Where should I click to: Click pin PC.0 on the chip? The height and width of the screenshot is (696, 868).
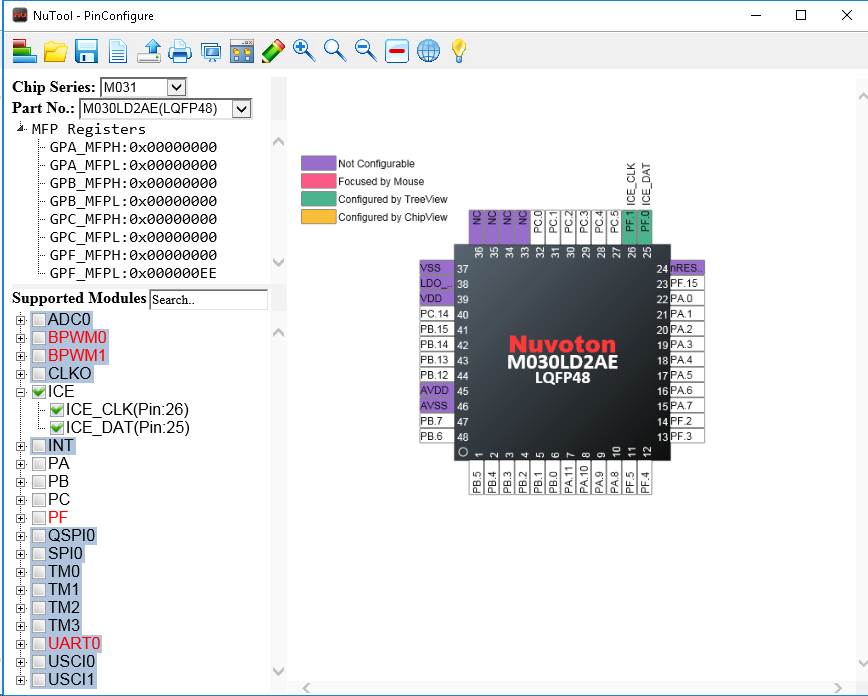coord(538,226)
